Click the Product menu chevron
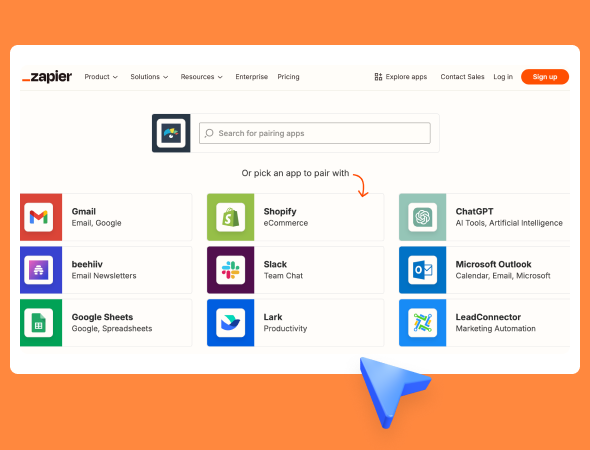The height and width of the screenshot is (450, 590). click(x=115, y=77)
